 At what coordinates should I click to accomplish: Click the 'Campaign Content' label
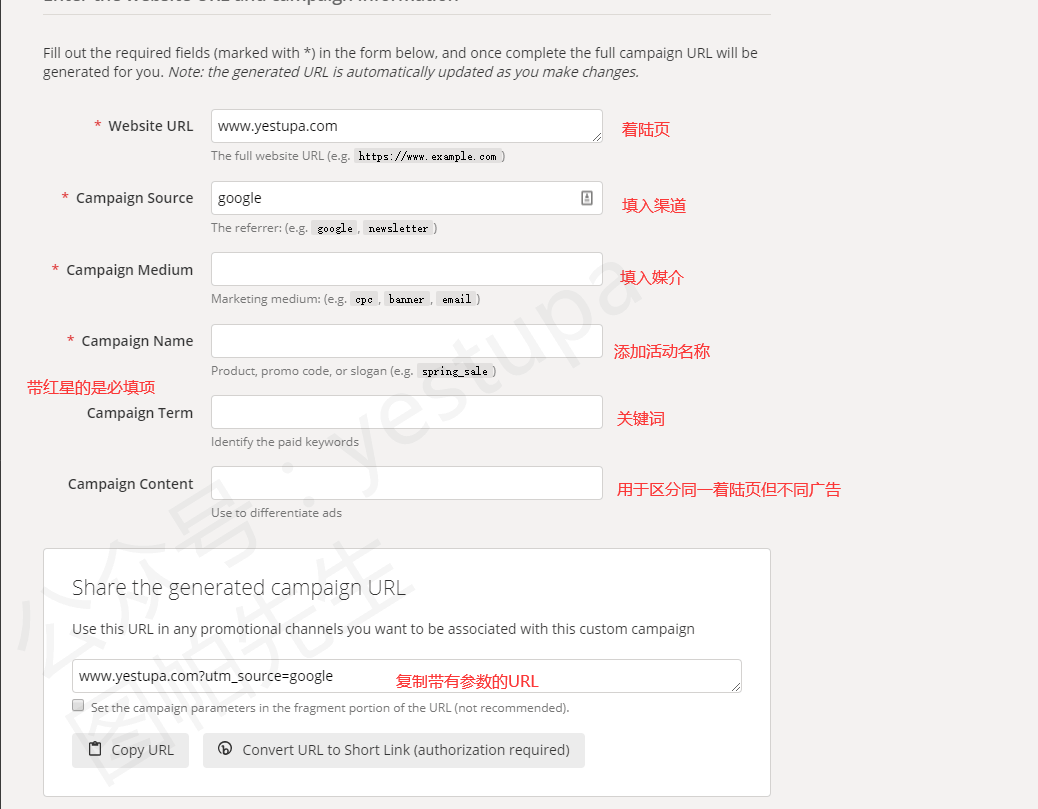click(130, 484)
